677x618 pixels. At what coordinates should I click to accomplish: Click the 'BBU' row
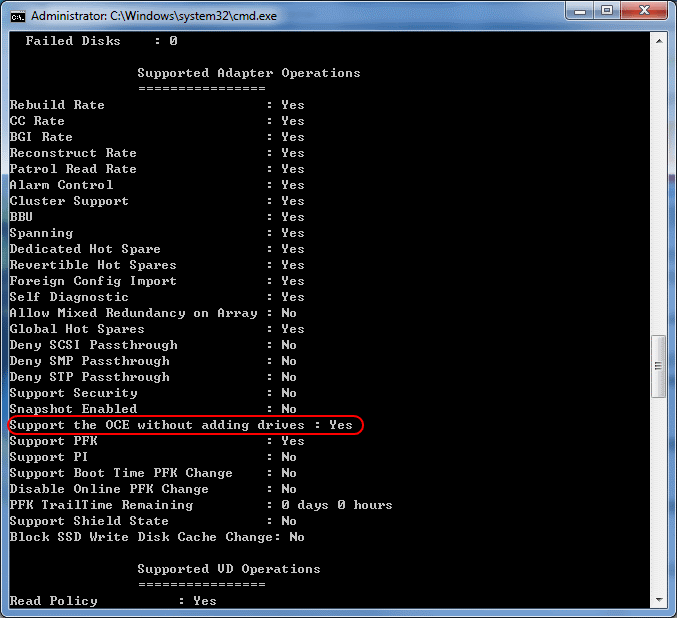click(x=157, y=217)
